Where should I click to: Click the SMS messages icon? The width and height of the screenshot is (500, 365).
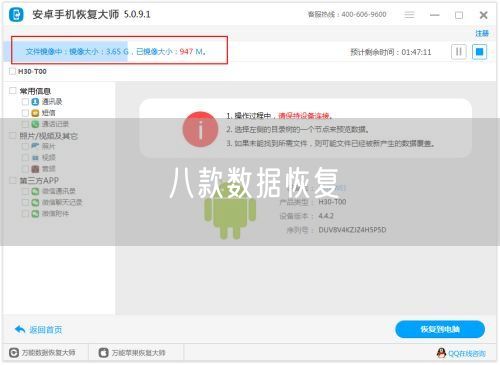click(x=35, y=113)
